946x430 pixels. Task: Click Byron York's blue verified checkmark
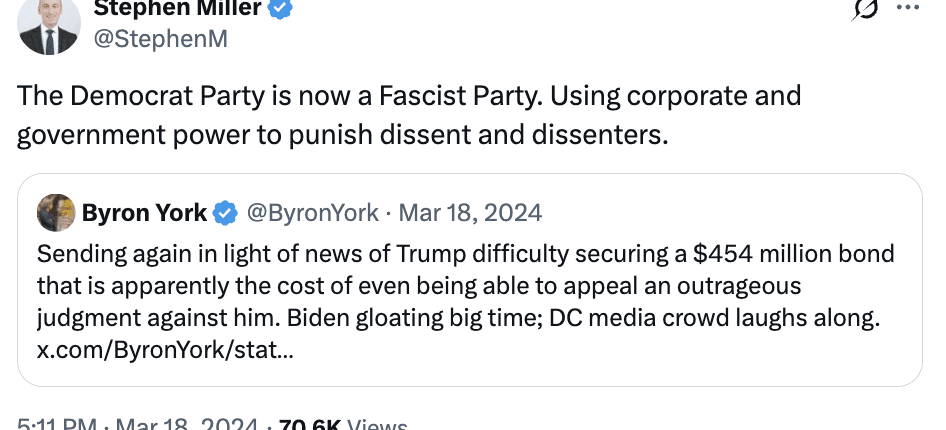pos(227,212)
